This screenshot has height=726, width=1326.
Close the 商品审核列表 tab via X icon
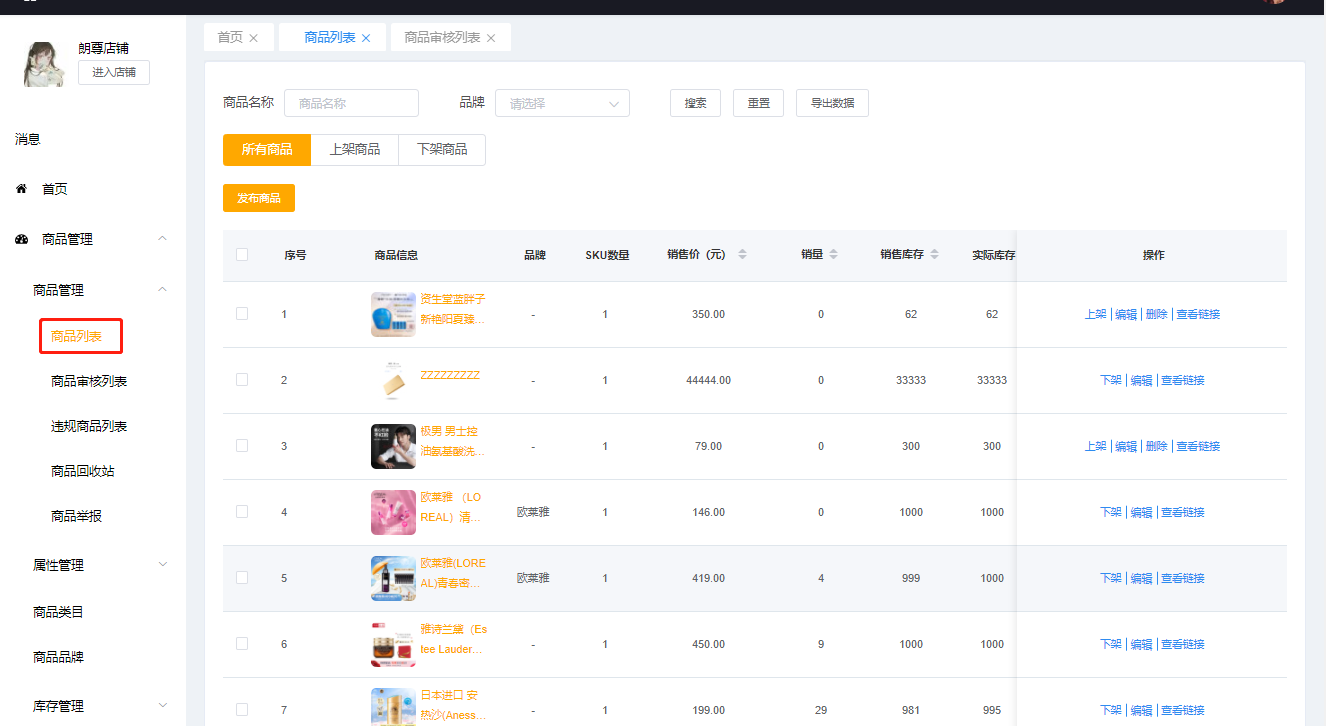(491, 38)
